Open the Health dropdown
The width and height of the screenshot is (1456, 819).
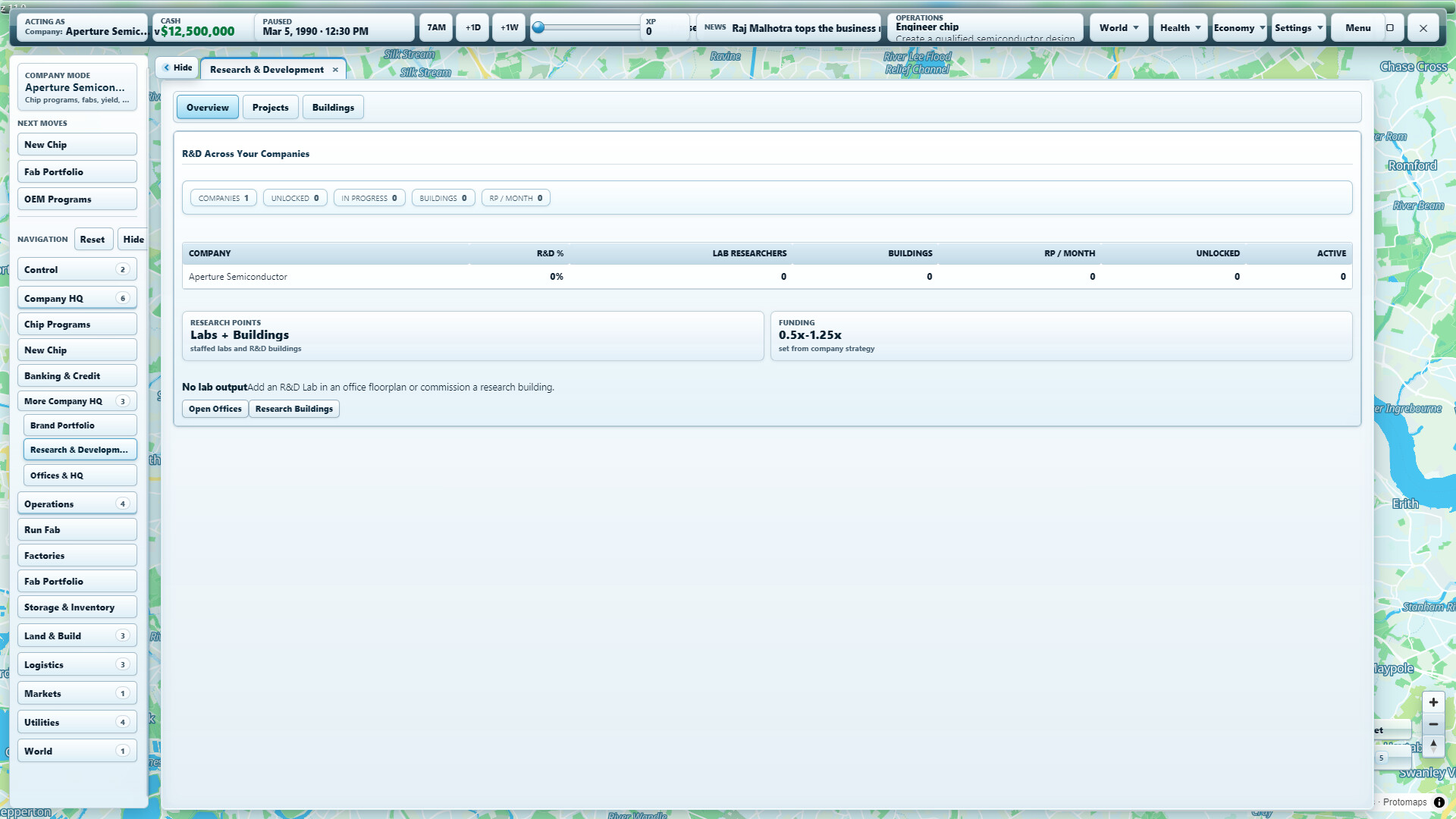pos(1180,28)
